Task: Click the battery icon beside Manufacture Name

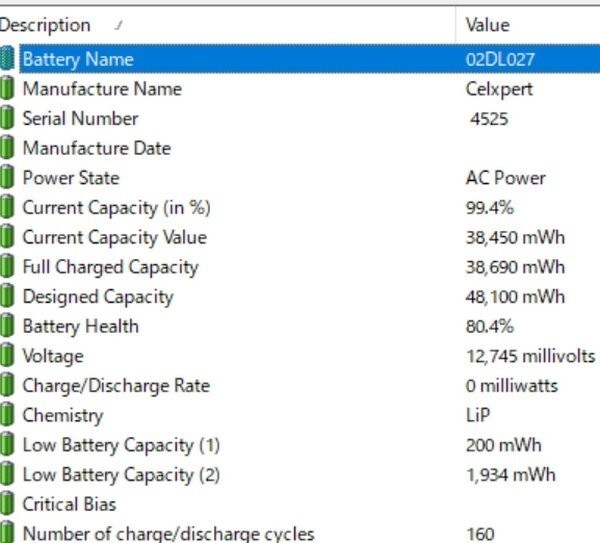Action: (x=7, y=88)
